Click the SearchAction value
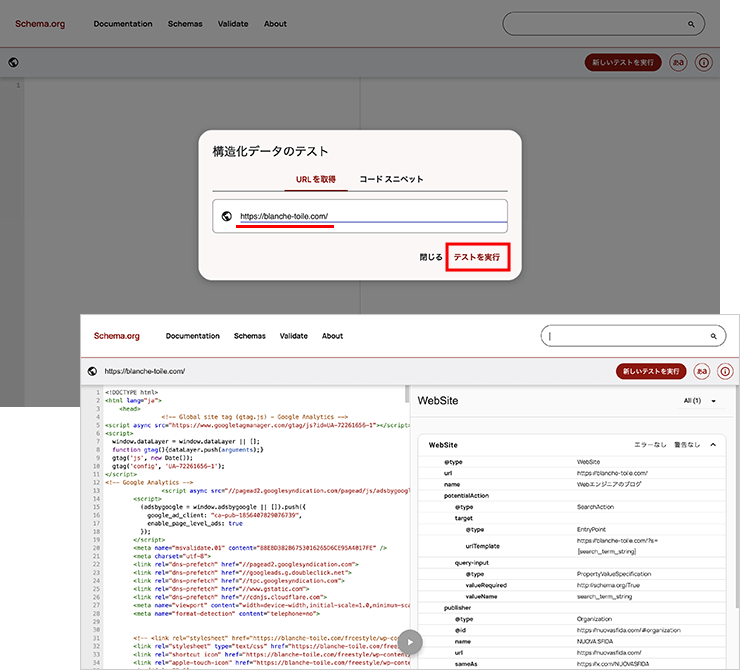The image size is (740, 670). pos(595,507)
